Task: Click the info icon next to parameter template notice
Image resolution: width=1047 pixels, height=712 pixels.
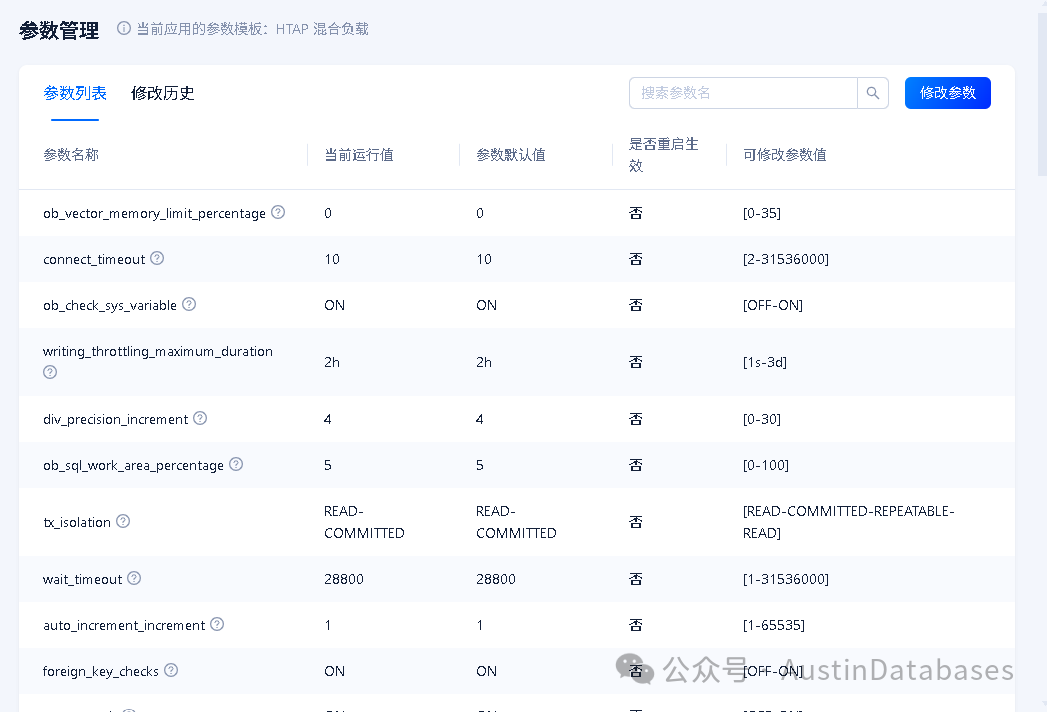Action: [x=122, y=28]
